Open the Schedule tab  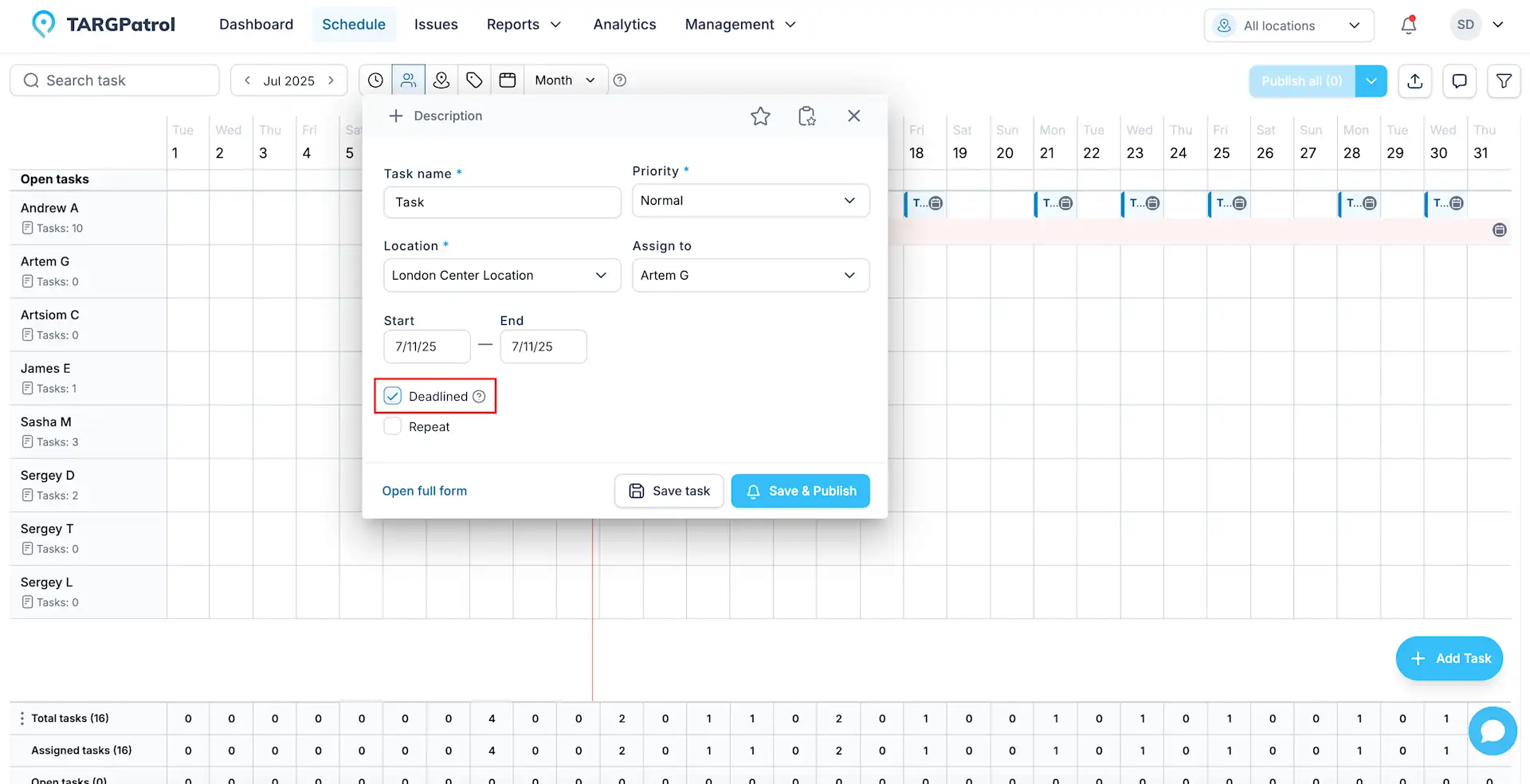354,25
